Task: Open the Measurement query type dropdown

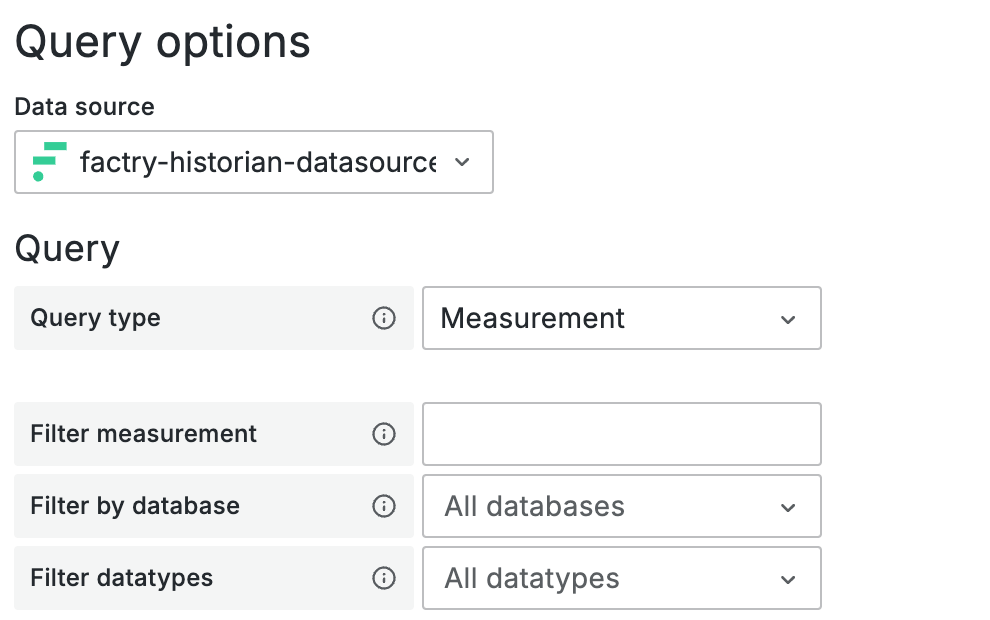Action: pyautogui.click(x=622, y=318)
